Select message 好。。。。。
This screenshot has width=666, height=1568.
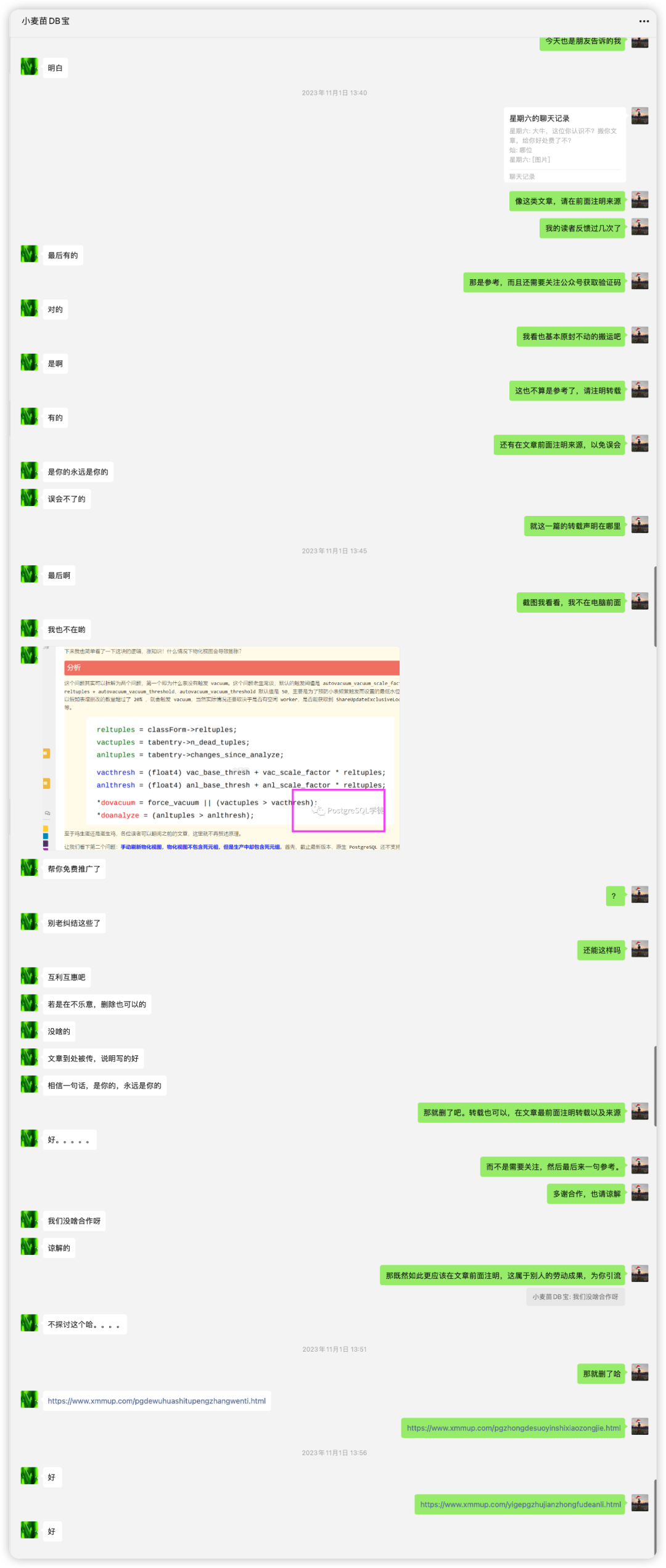(69, 1140)
